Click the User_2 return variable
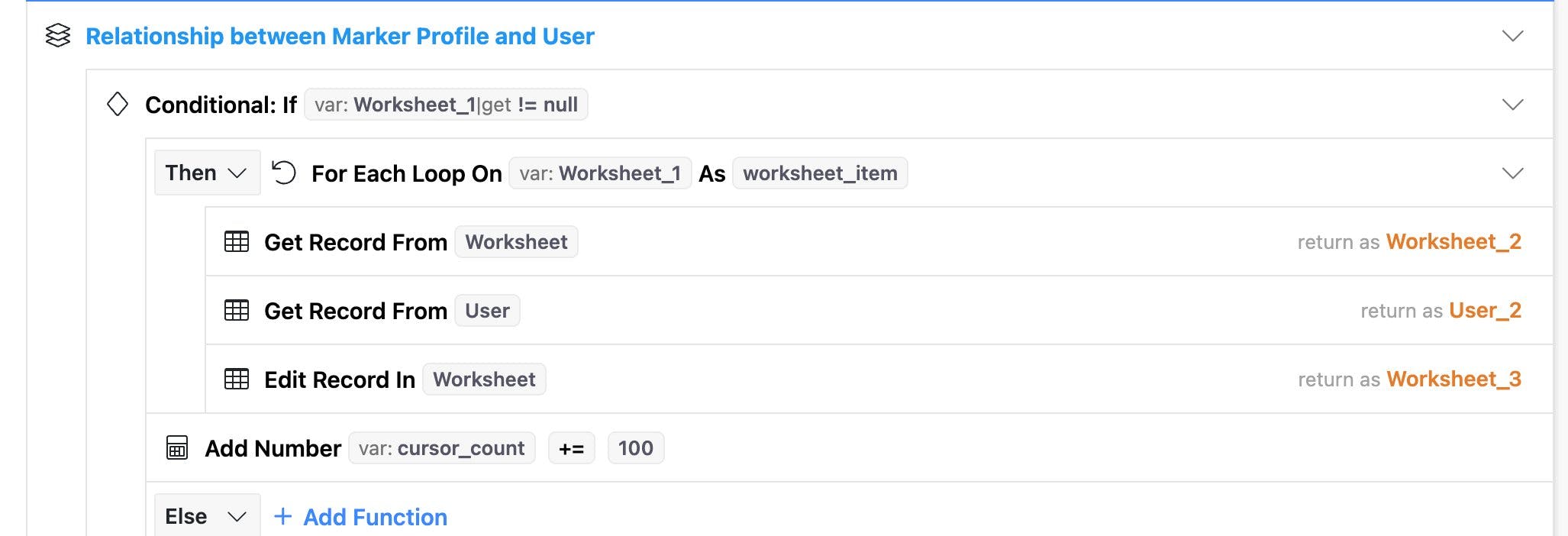The image size is (1568, 536). coord(1485,311)
